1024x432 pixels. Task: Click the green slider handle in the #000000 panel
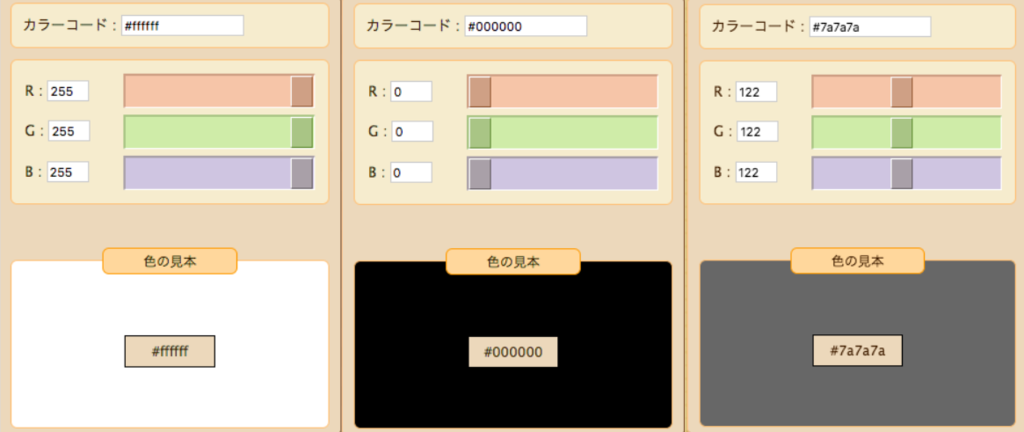pyautogui.click(x=480, y=133)
